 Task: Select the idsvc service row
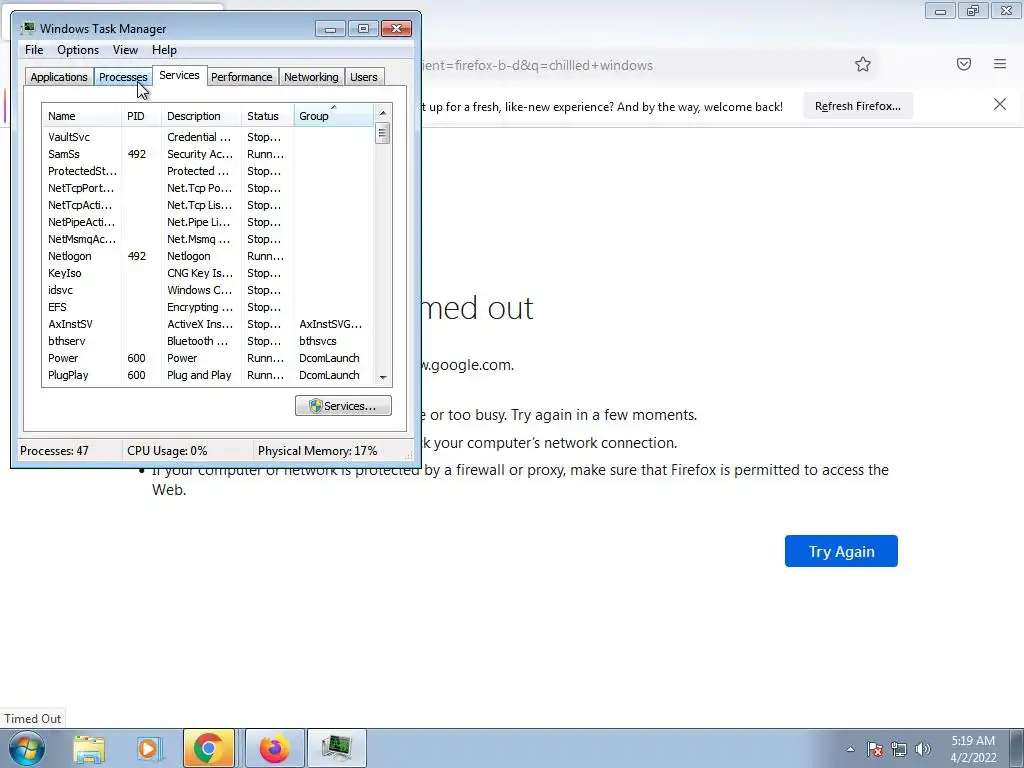click(x=208, y=290)
